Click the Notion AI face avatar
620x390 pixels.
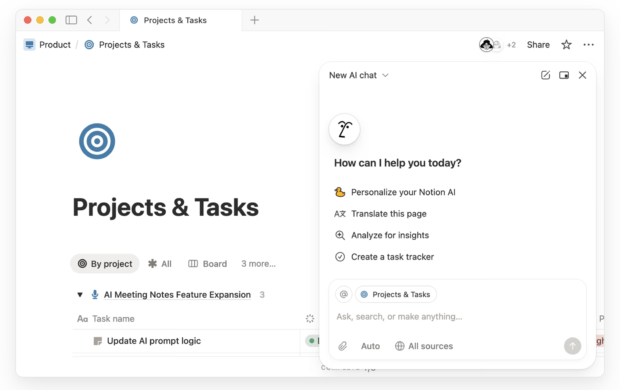[x=344, y=129]
